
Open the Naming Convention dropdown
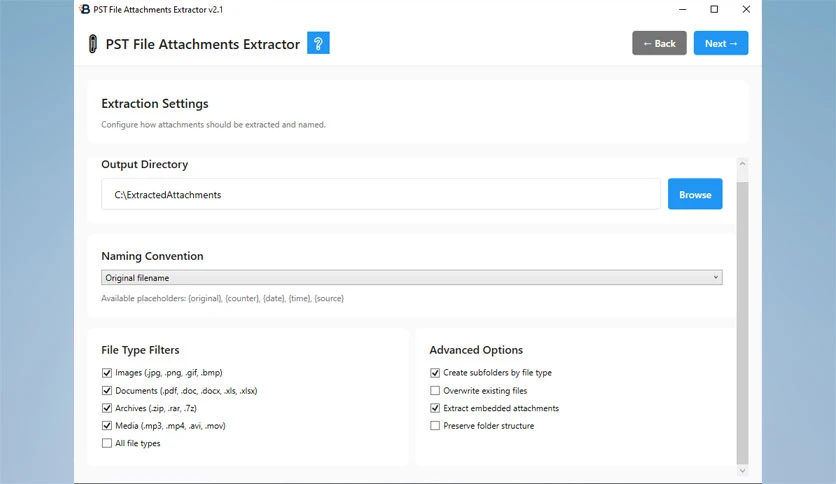coord(412,278)
